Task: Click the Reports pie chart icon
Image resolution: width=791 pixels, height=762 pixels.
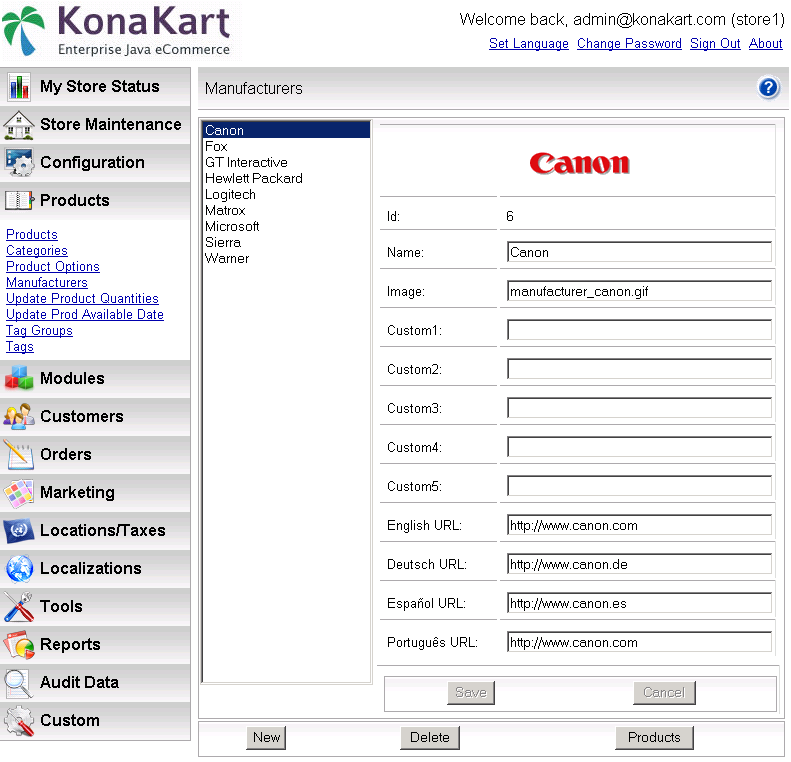Action: 19,644
